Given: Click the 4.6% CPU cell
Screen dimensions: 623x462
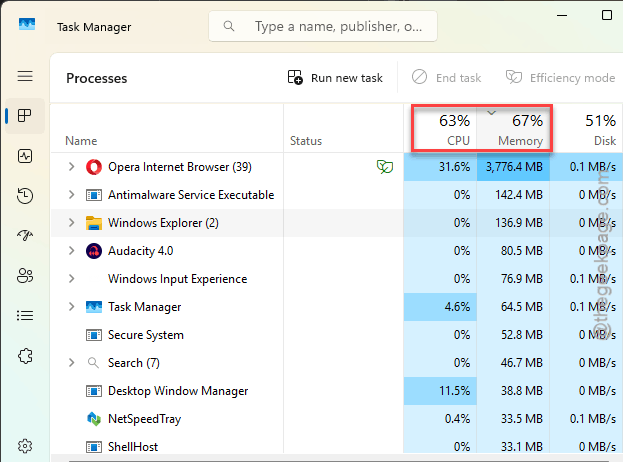Looking at the screenshot, I should coord(440,307).
